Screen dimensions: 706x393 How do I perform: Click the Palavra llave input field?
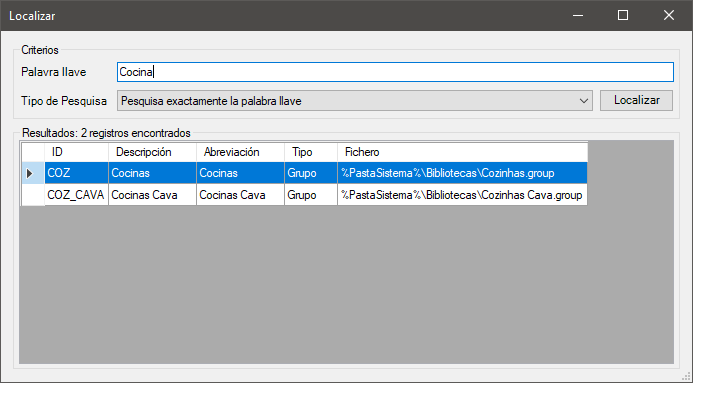[395, 72]
